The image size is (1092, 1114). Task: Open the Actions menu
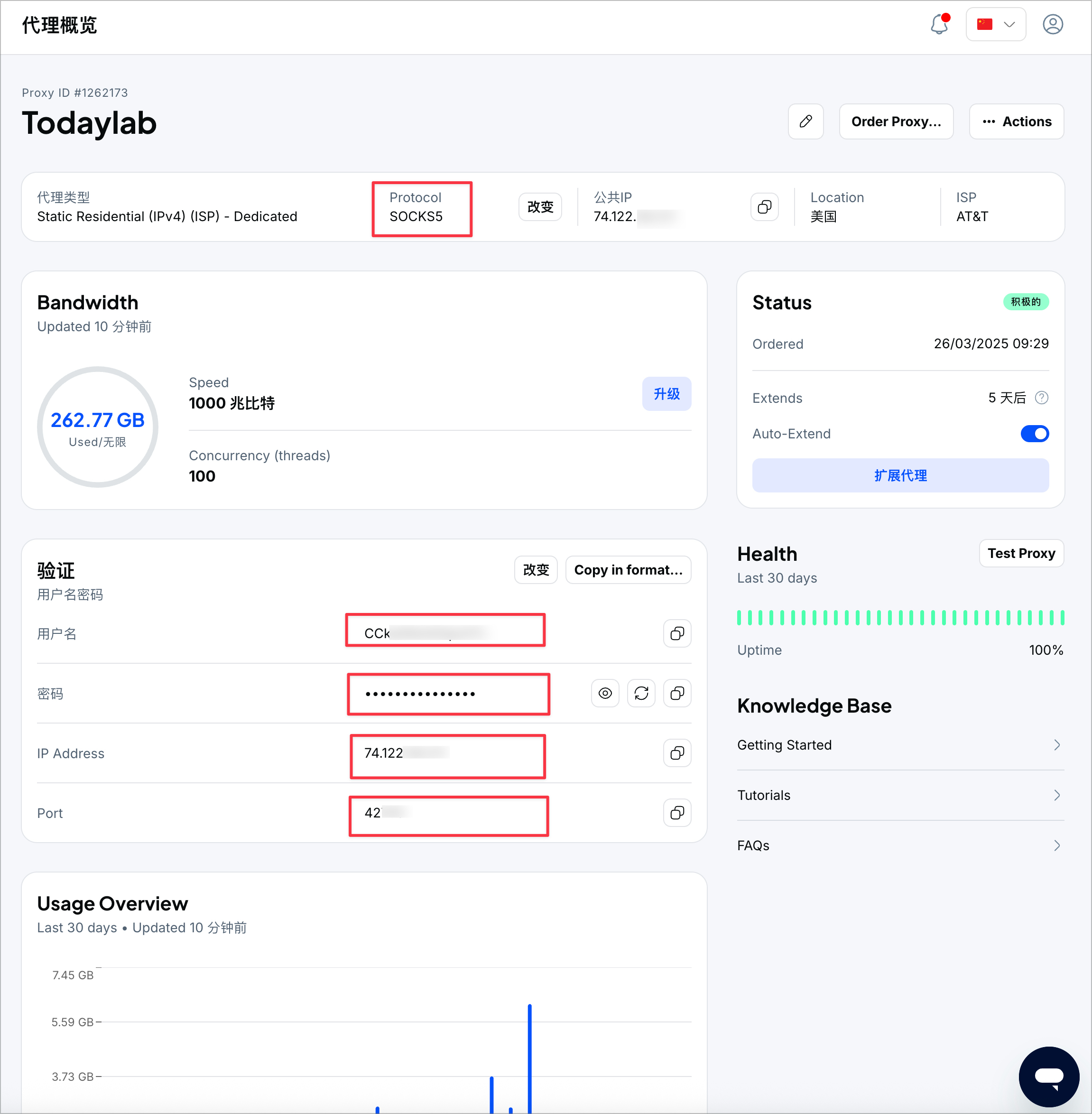click(1016, 121)
